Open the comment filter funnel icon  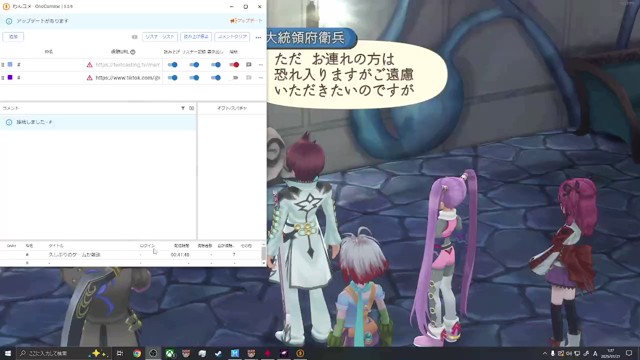183,108
